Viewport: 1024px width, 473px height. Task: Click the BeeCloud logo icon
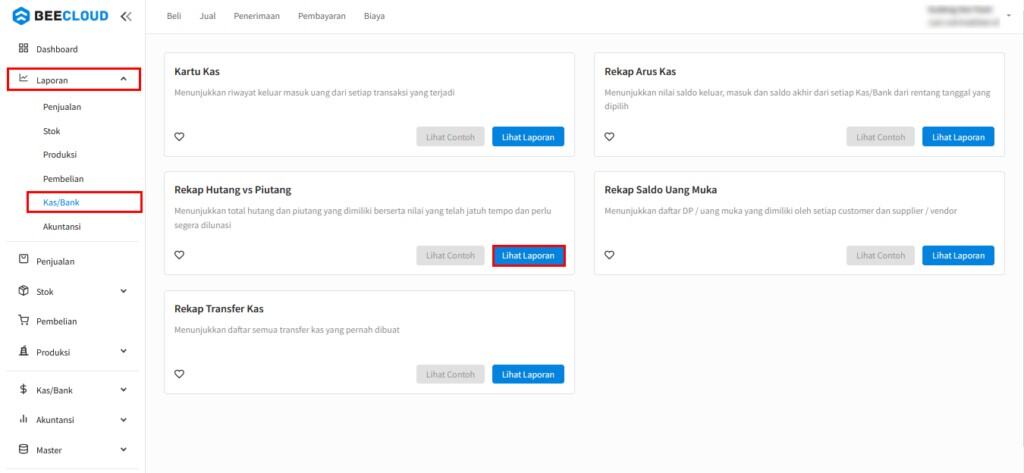(21, 16)
